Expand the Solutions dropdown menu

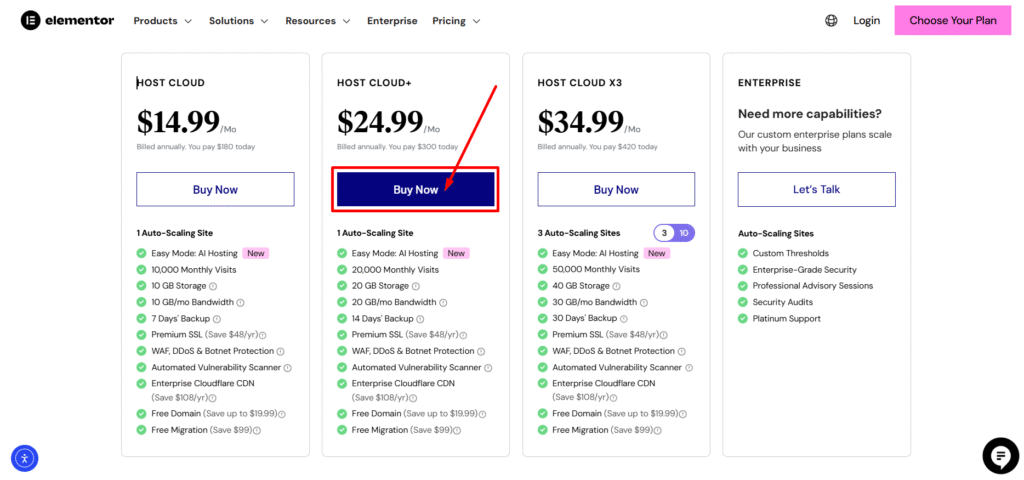[238, 21]
